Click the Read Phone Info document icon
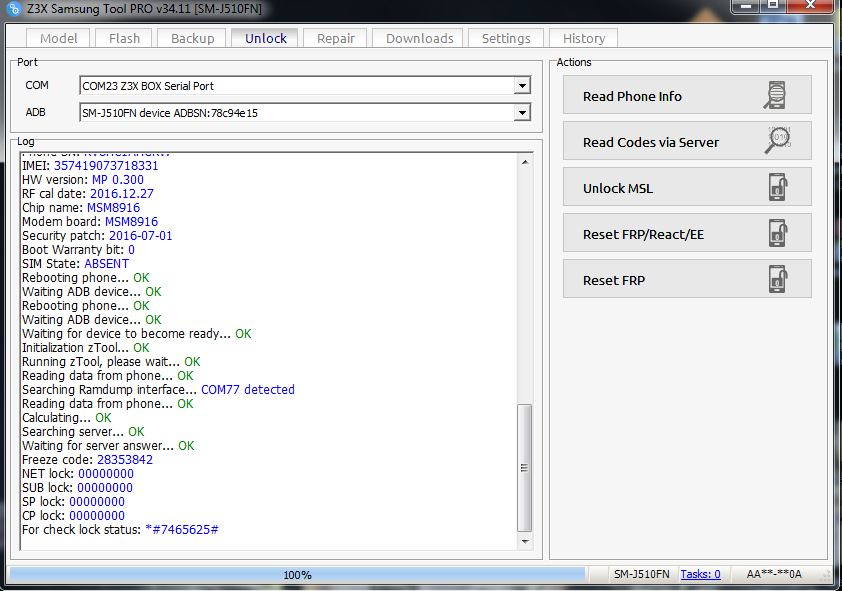 pos(775,96)
